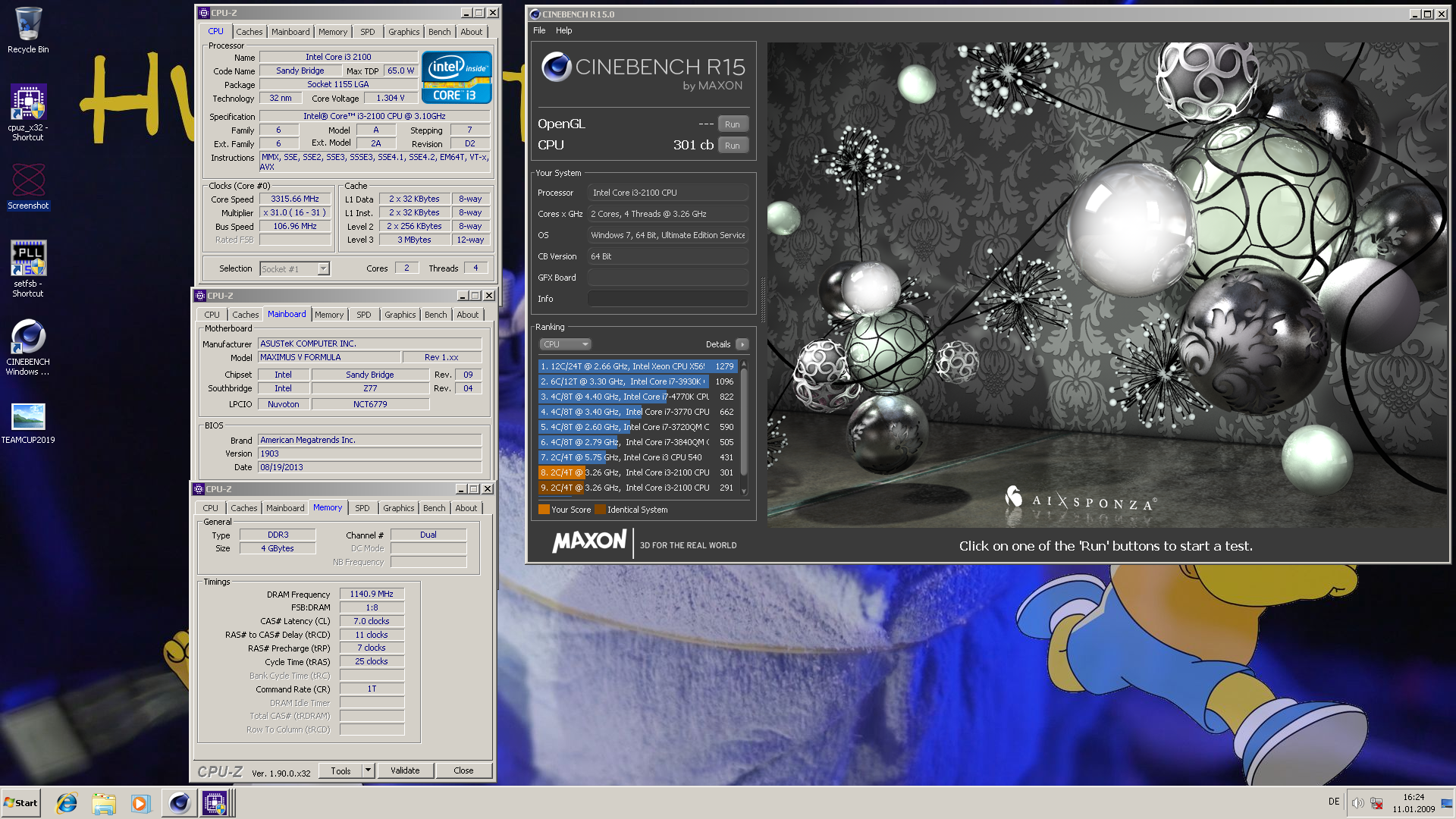
Task: Click the BIOS date 08/19/2013
Action: (x=370, y=467)
